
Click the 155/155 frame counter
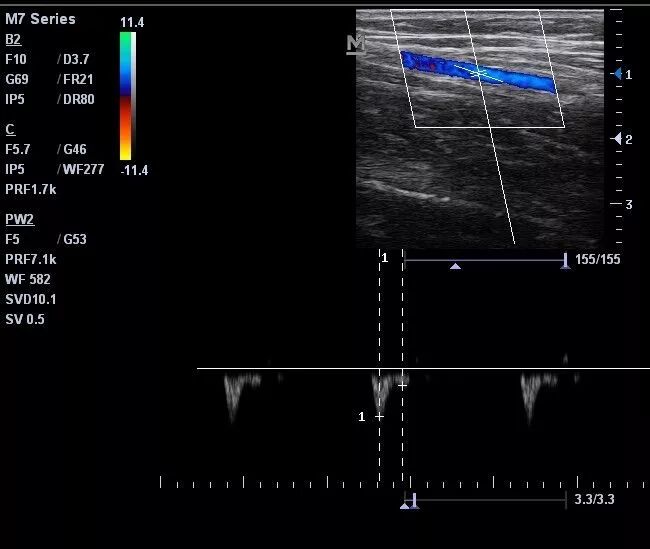[x=597, y=260]
